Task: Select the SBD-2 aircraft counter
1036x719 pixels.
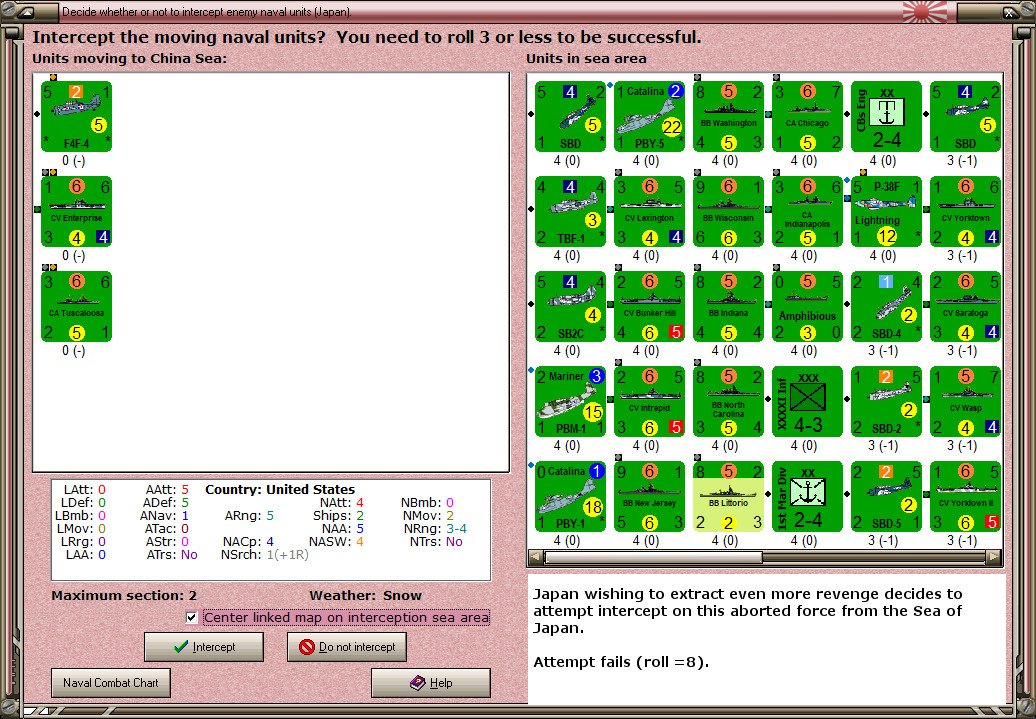Action: (x=886, y=402)
